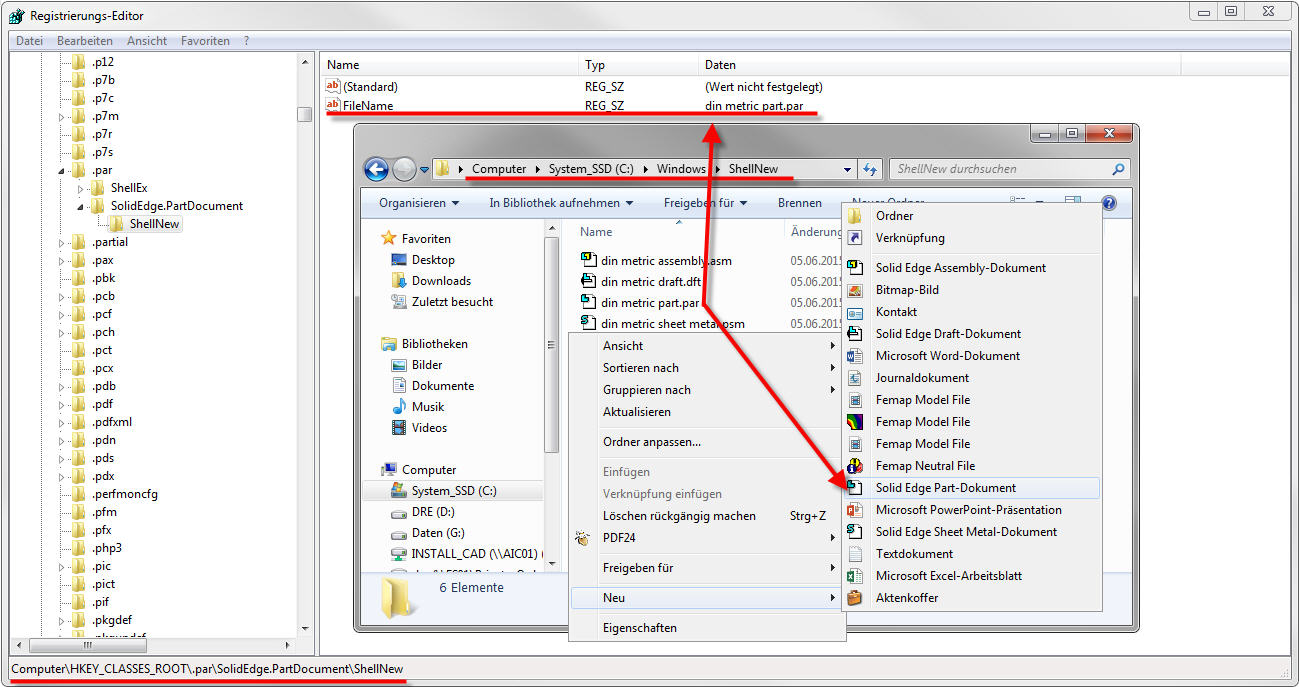This screenshot has height=687, width=1299.
Task: Click into the ShellNew durchsuchen search field
Action: [x=1000, y=169]
